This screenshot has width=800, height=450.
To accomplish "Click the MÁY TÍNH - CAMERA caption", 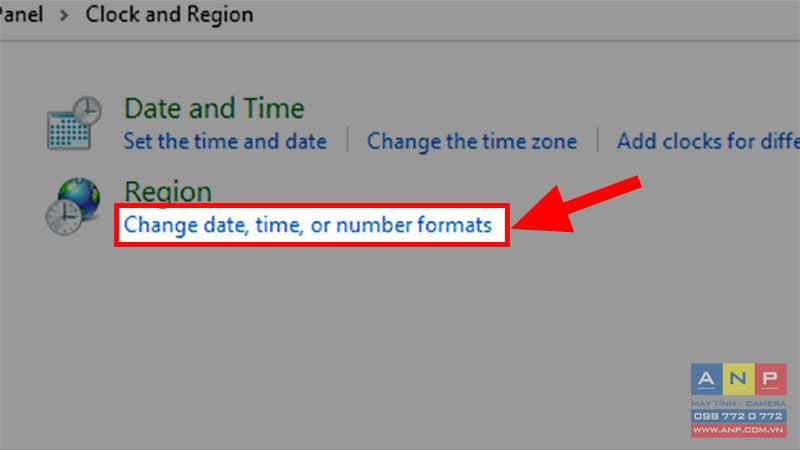I will (x=738, y=403).
